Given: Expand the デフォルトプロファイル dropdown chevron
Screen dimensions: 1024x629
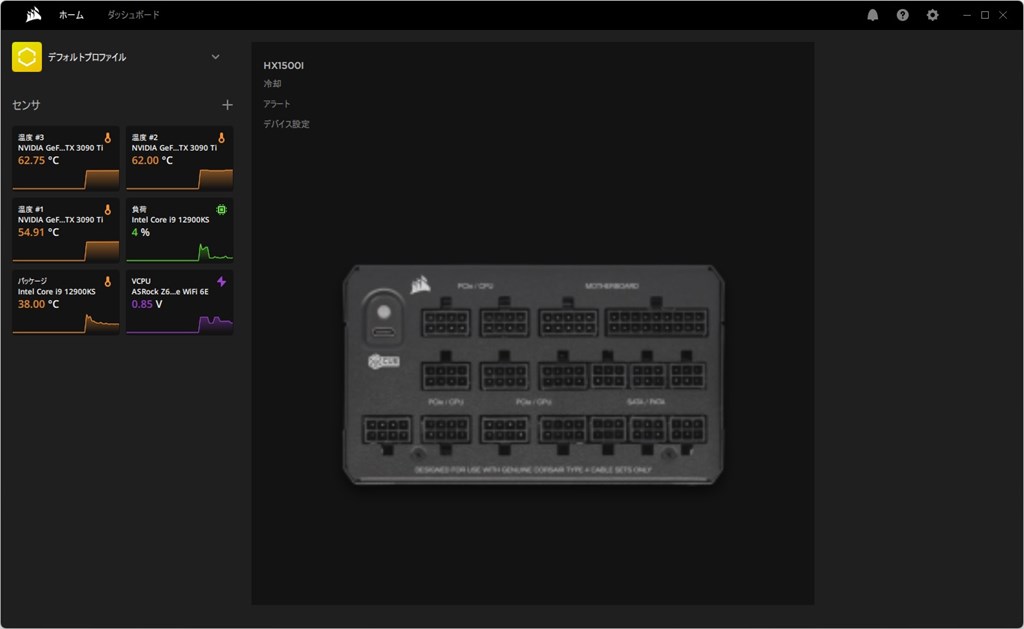Looking at the screenshot, I should point(216,57).
